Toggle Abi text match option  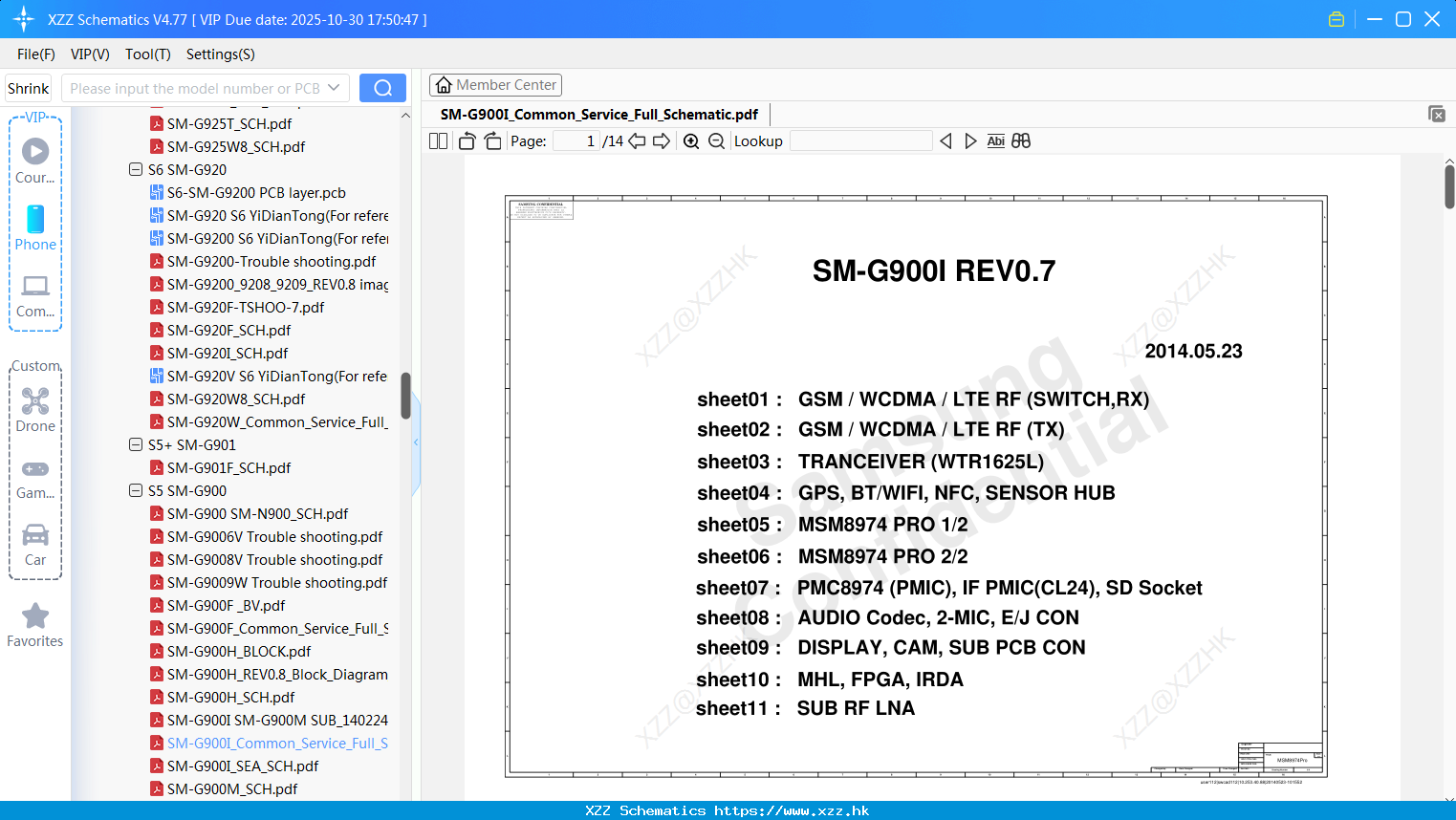click(995, 140)
